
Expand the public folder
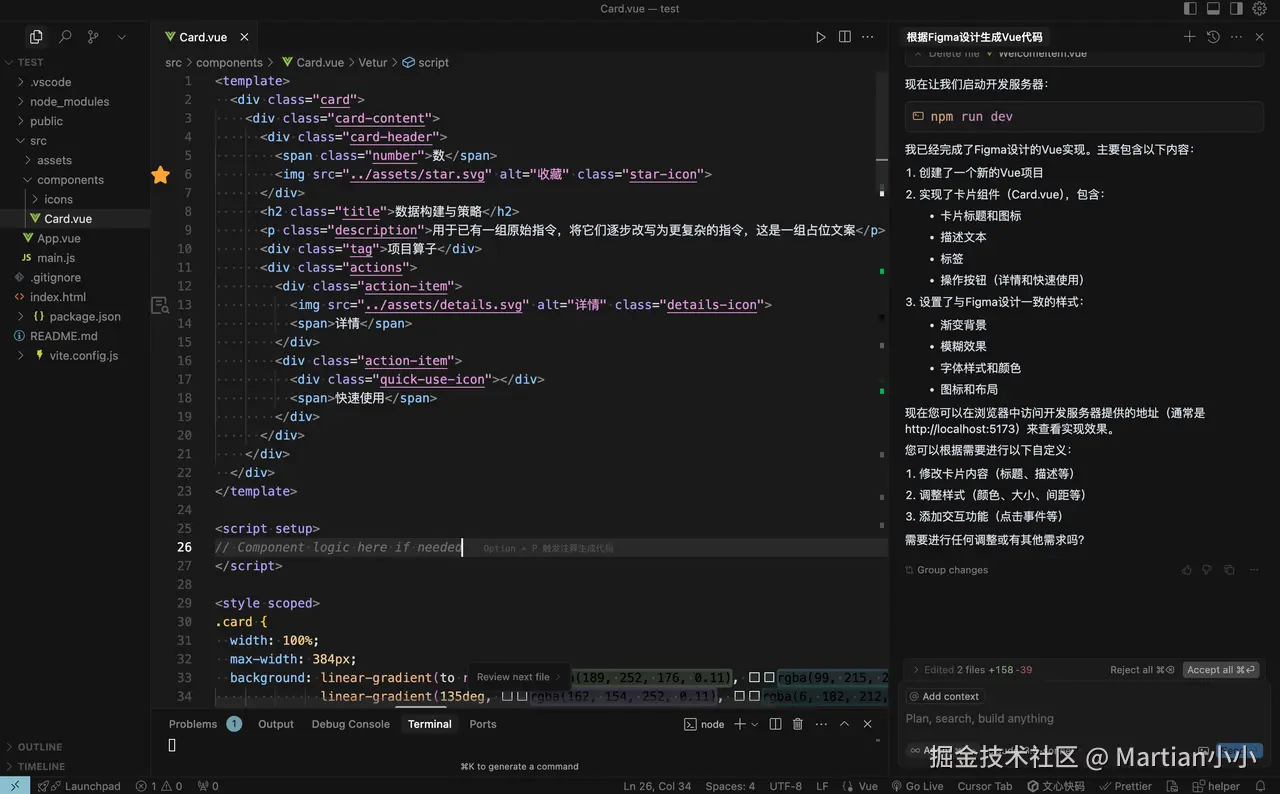coord(75,121)
